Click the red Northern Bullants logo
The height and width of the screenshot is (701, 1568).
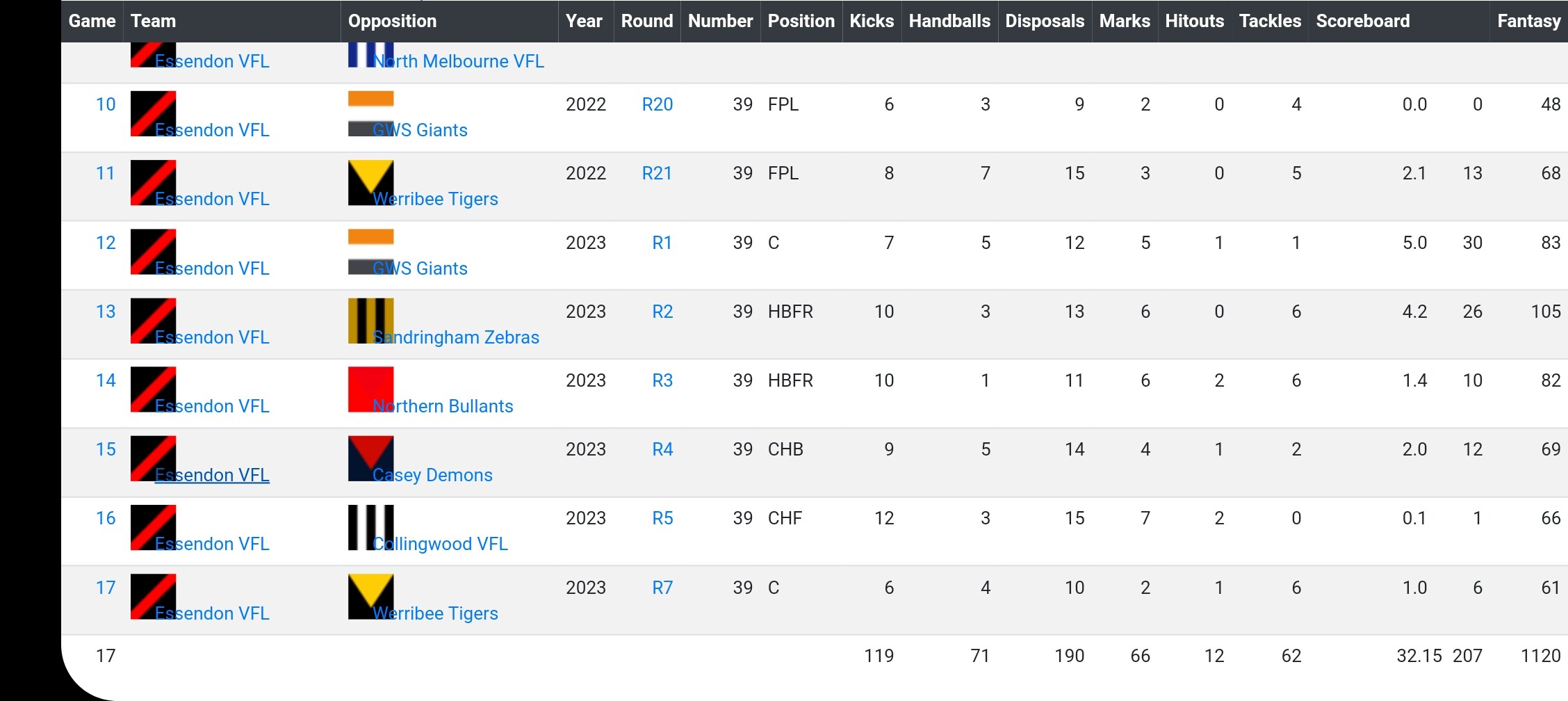coord(370,389)
